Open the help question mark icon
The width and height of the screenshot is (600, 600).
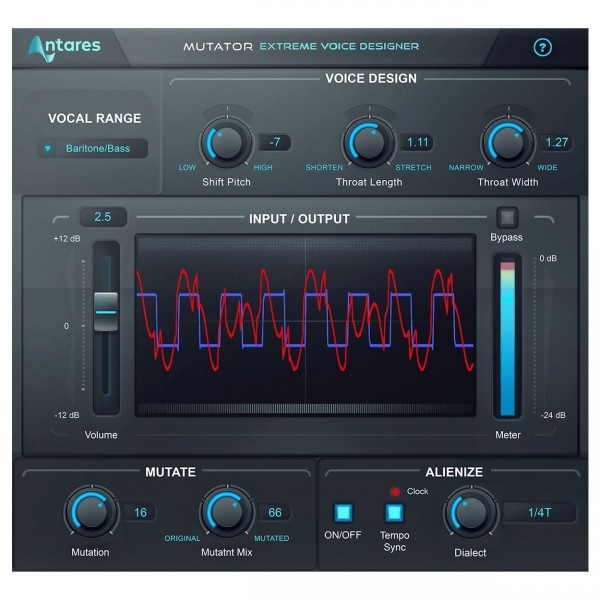coord(542,47)
